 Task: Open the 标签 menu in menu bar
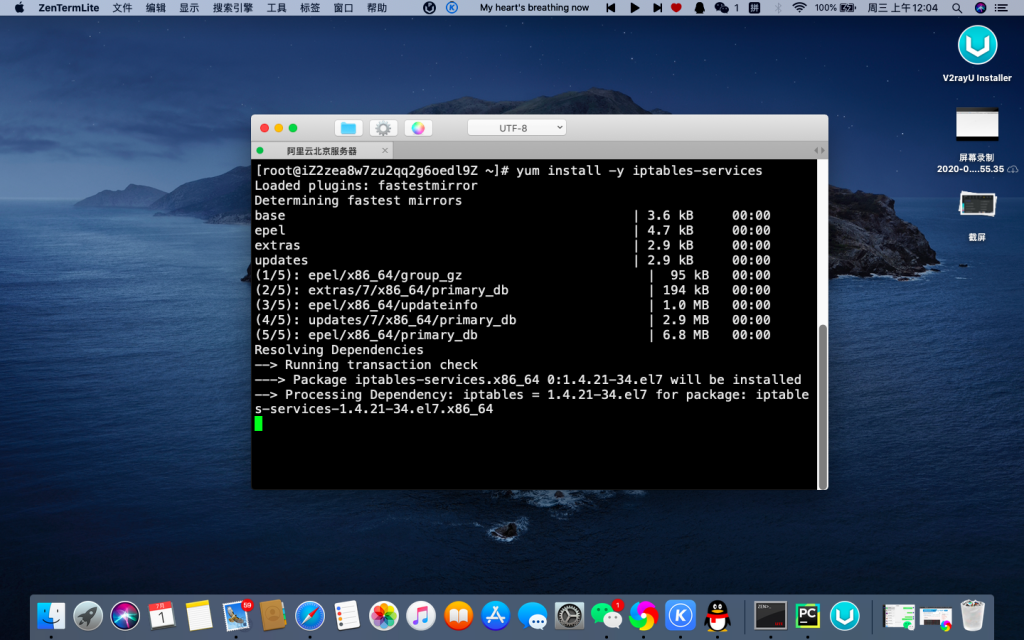pyautogui.click(x=310, y=7)
